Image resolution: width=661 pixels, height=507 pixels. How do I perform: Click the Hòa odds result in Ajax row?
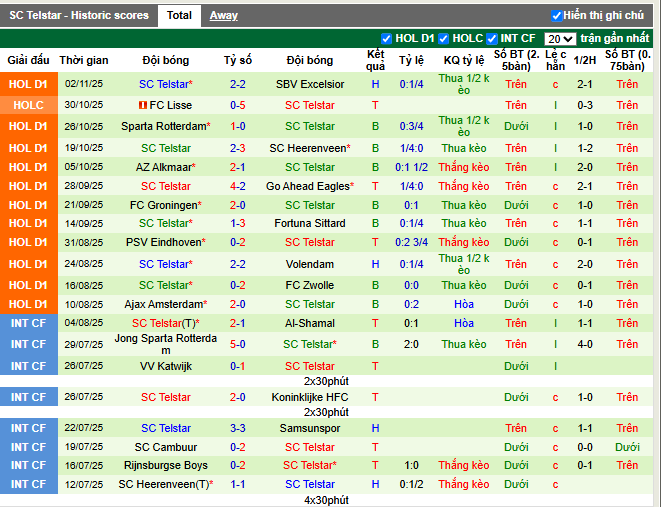coord(464,304)
